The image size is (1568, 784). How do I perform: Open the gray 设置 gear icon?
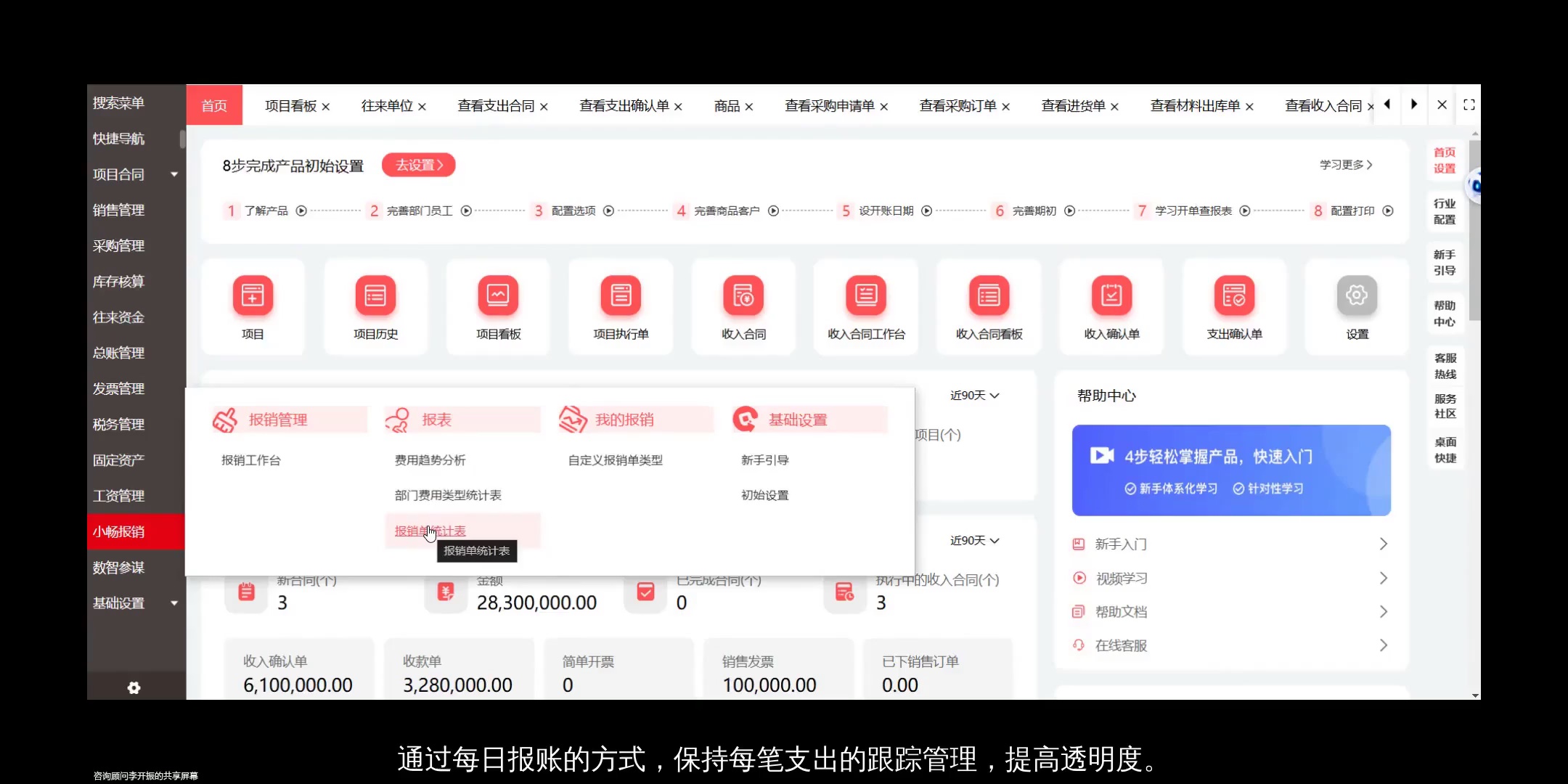(1356, 295)
